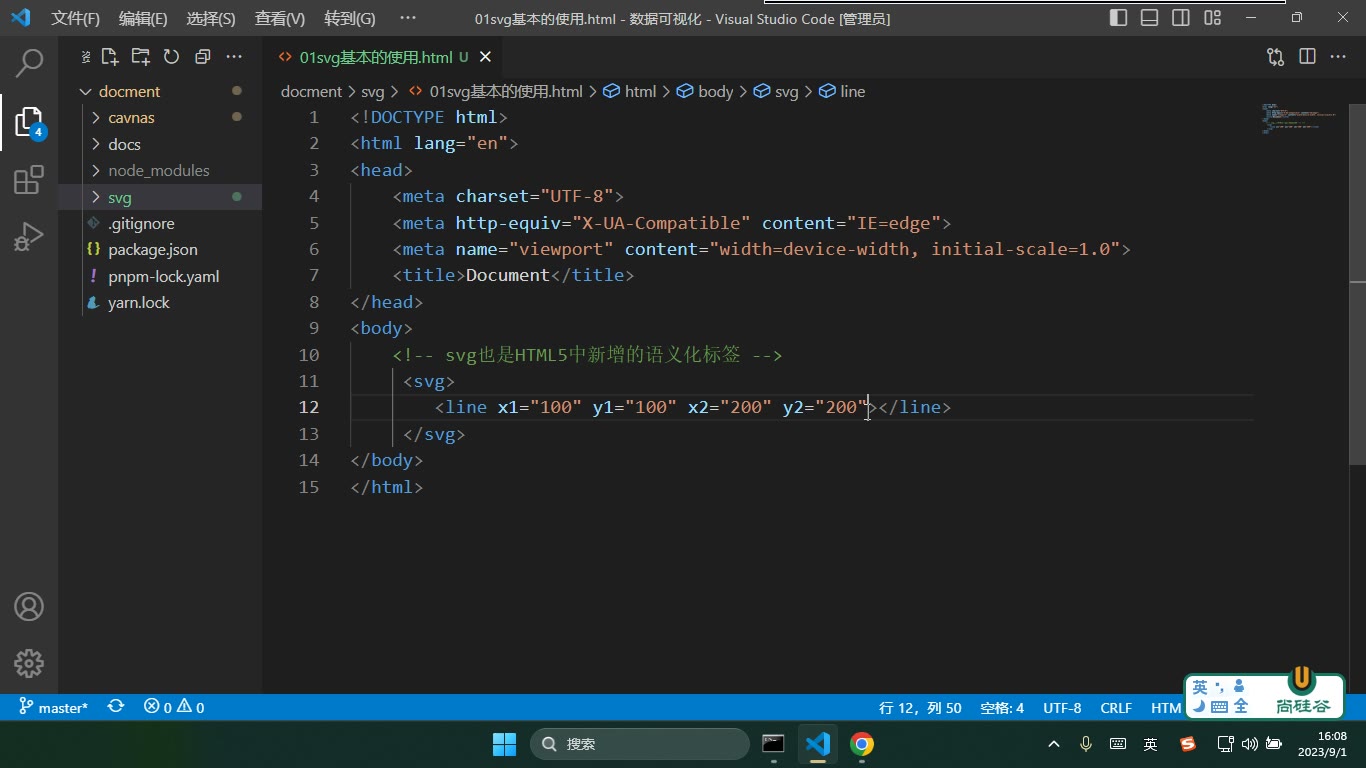Open the Search view in activity bar
The height and width of the screenshot is (768, 1366).
point(29,62)
